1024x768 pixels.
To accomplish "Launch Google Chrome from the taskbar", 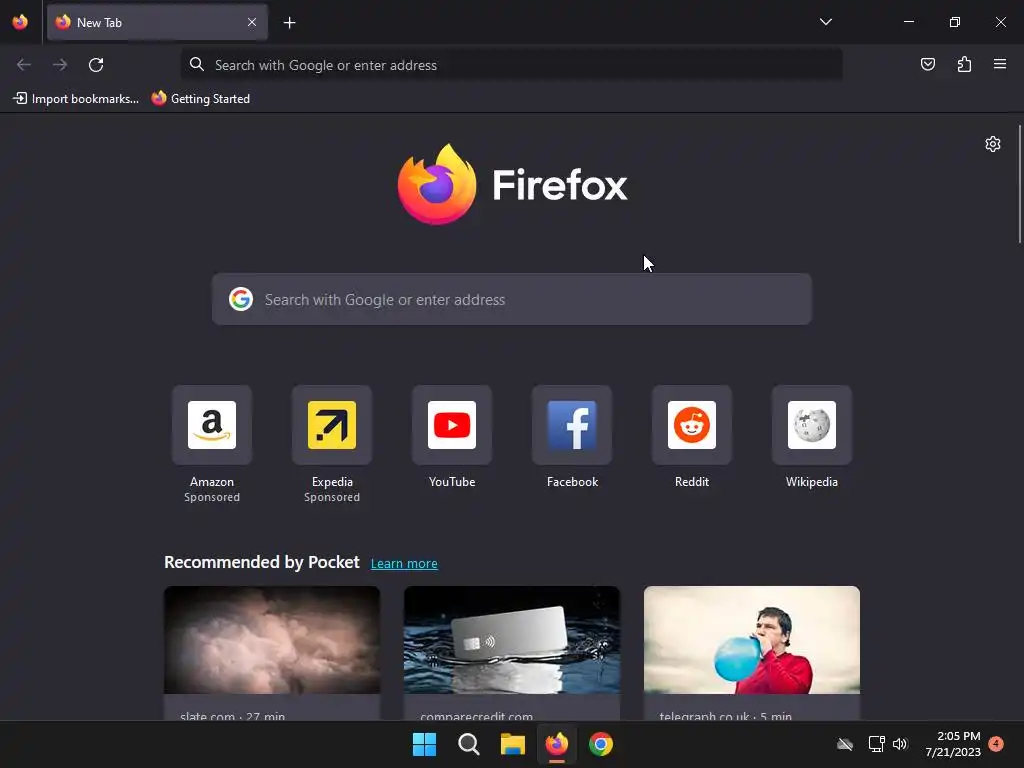I will [601, 744].
